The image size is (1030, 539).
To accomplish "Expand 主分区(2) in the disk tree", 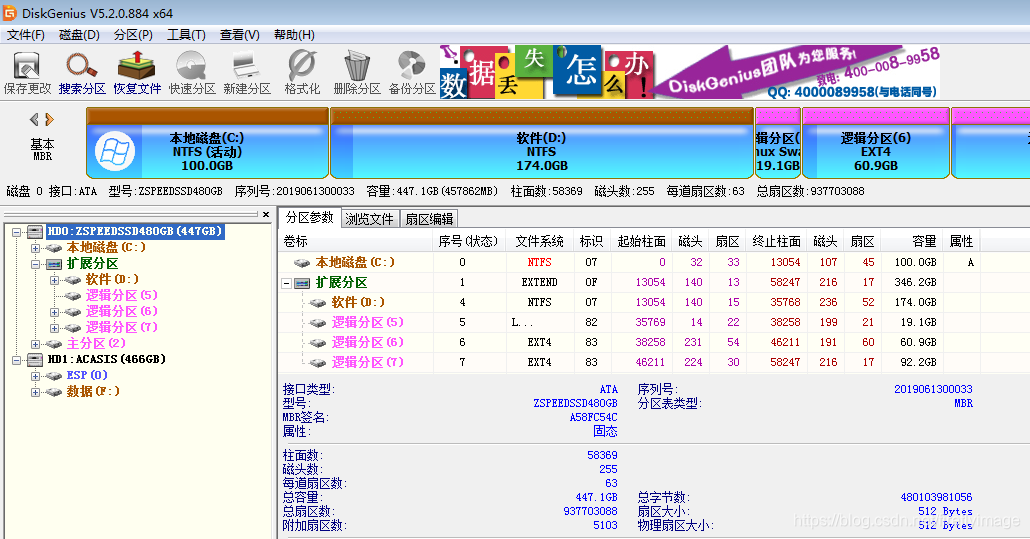I will coord(35,345).
